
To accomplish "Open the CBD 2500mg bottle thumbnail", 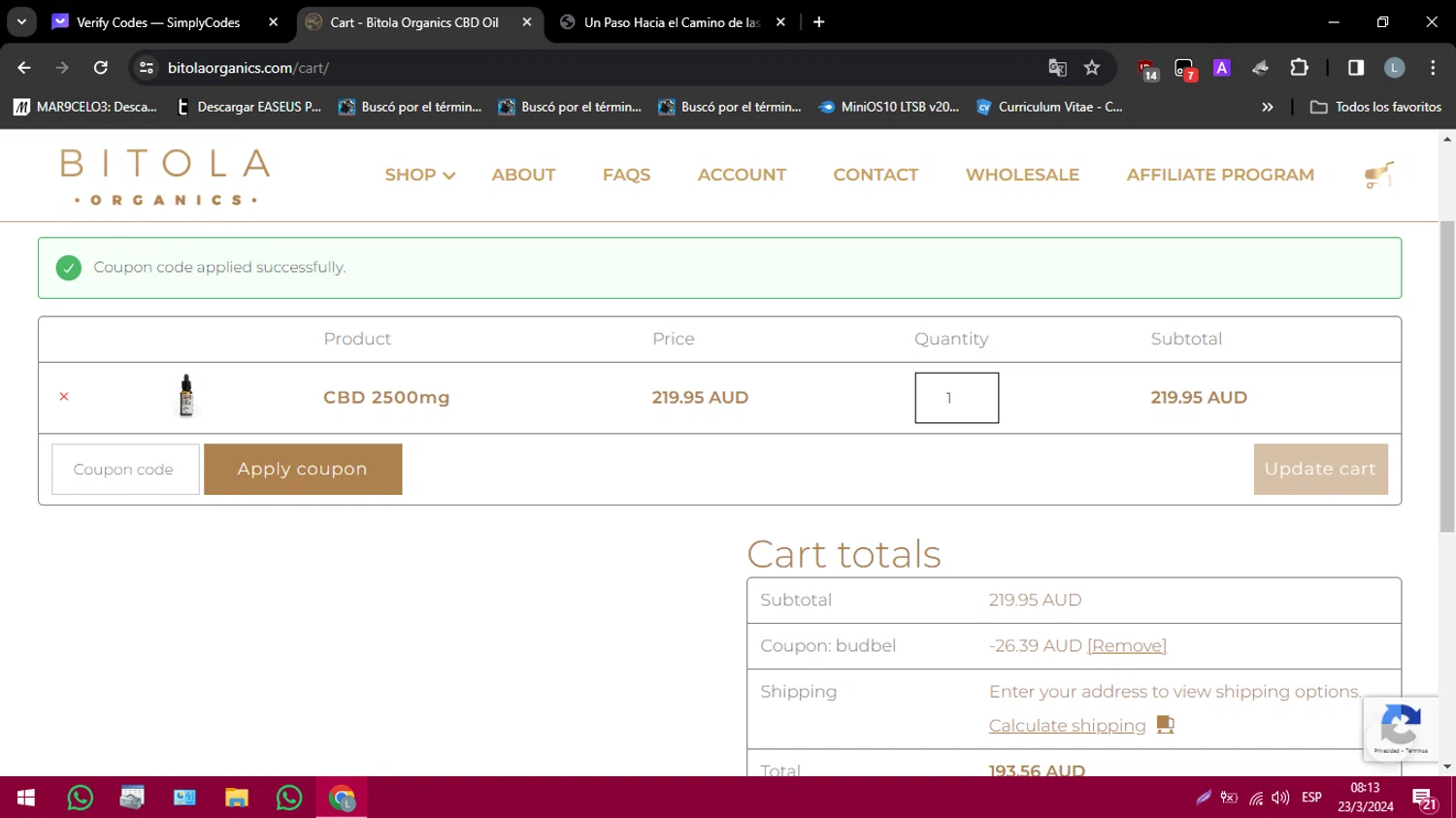I will (186, 396).
